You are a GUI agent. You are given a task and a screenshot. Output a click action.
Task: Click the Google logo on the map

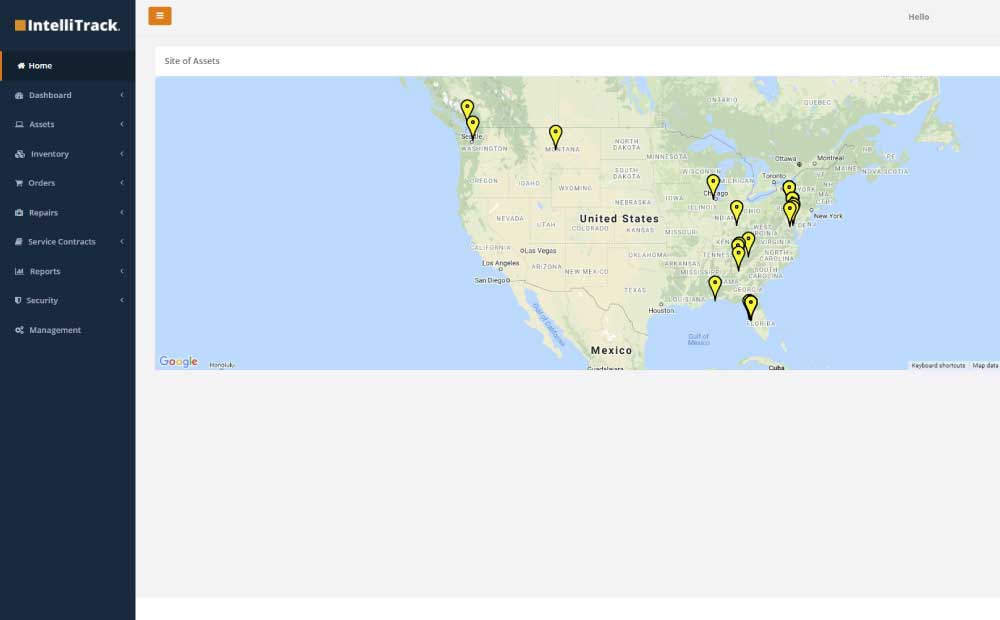tap(179, 362)
